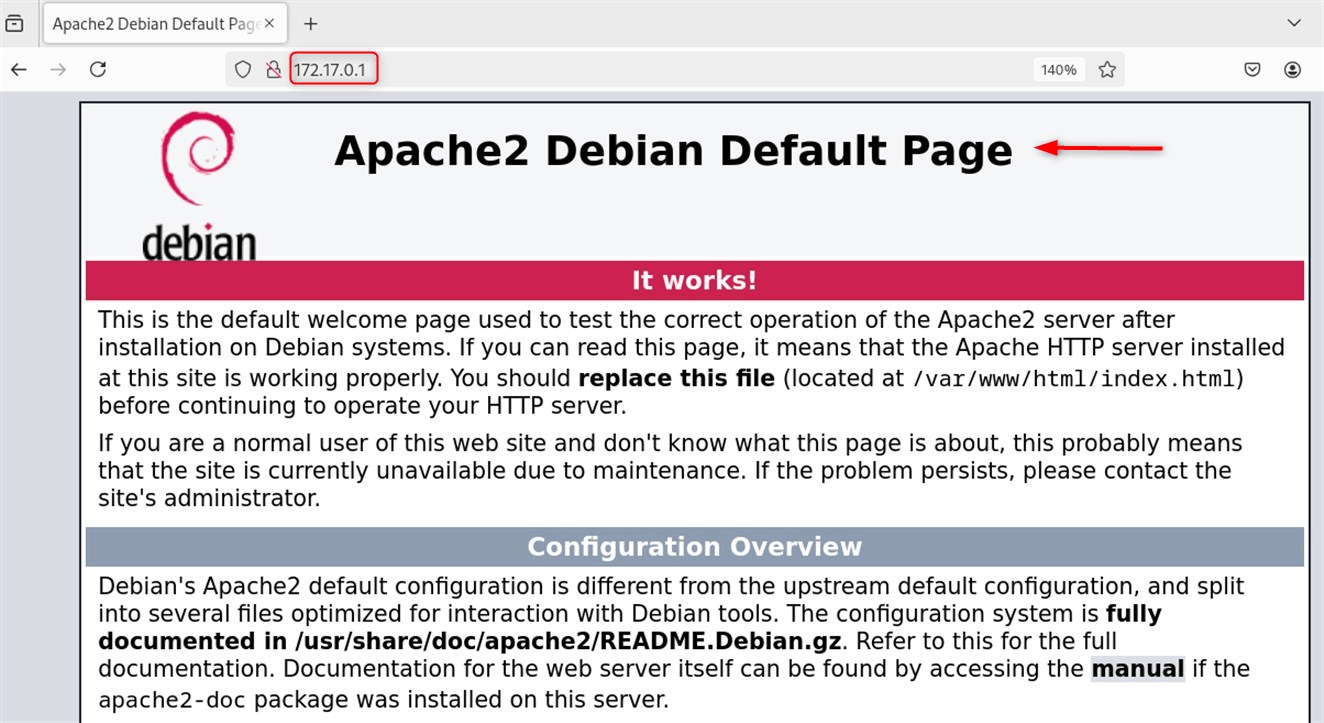This screenshot has width=1324, height=723.
Task: Expand the list all tabs chevron
Action: tap(1293, 23)
